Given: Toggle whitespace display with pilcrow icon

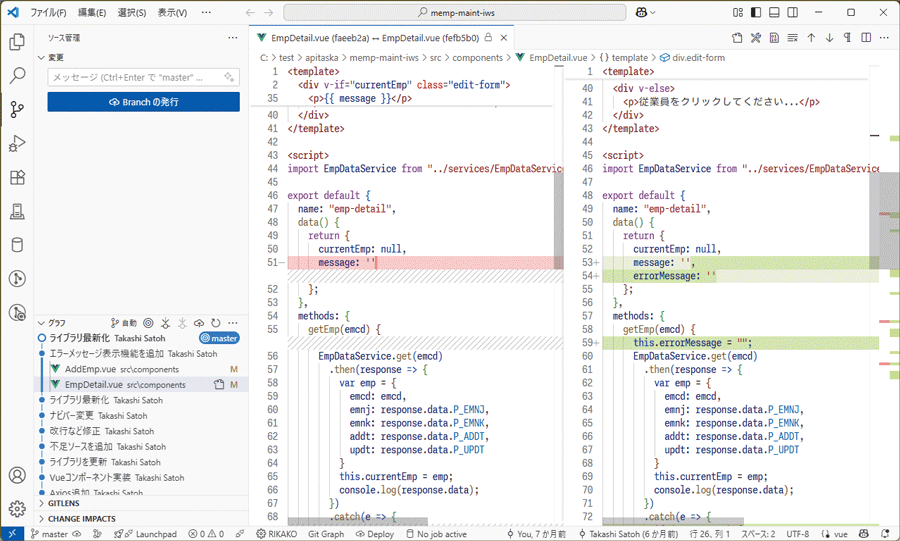Looking at the screenshot, I should (846, 38).
